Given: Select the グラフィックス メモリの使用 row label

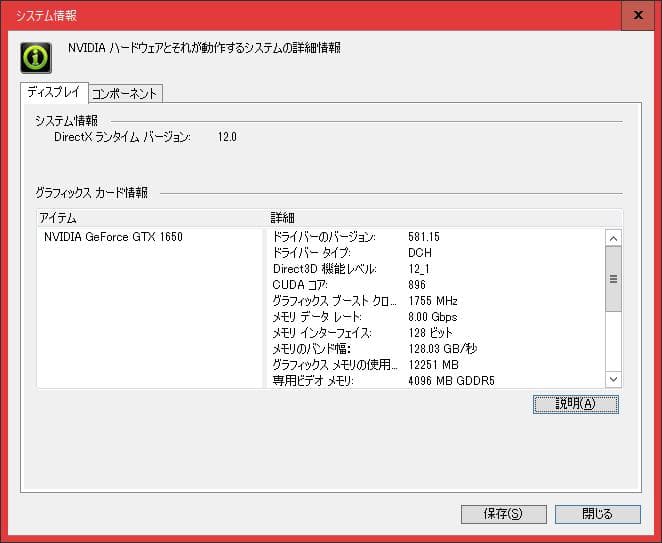Looking at the screenshot, I should [x=335, y=365].
